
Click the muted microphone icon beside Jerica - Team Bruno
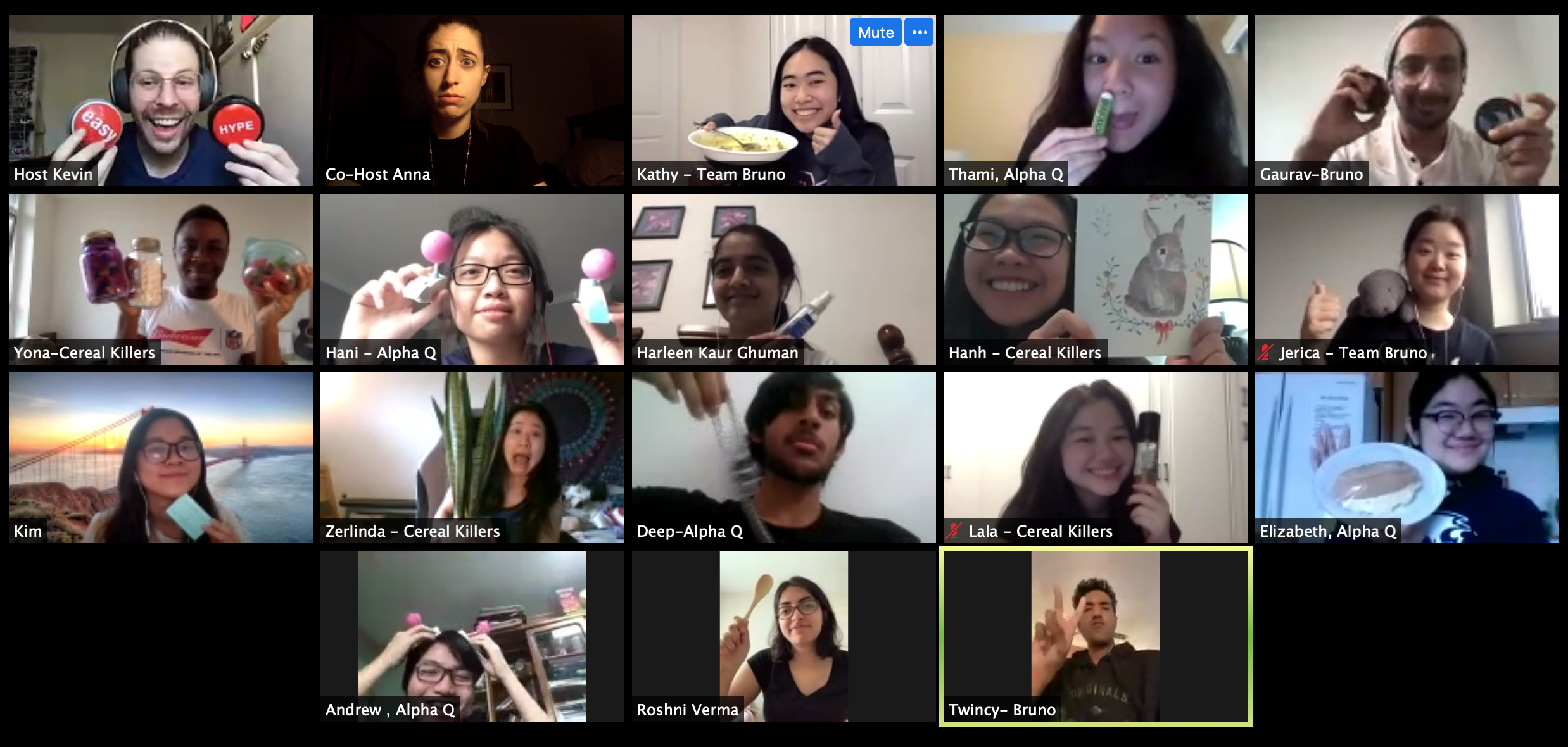tap(1266, 353)
